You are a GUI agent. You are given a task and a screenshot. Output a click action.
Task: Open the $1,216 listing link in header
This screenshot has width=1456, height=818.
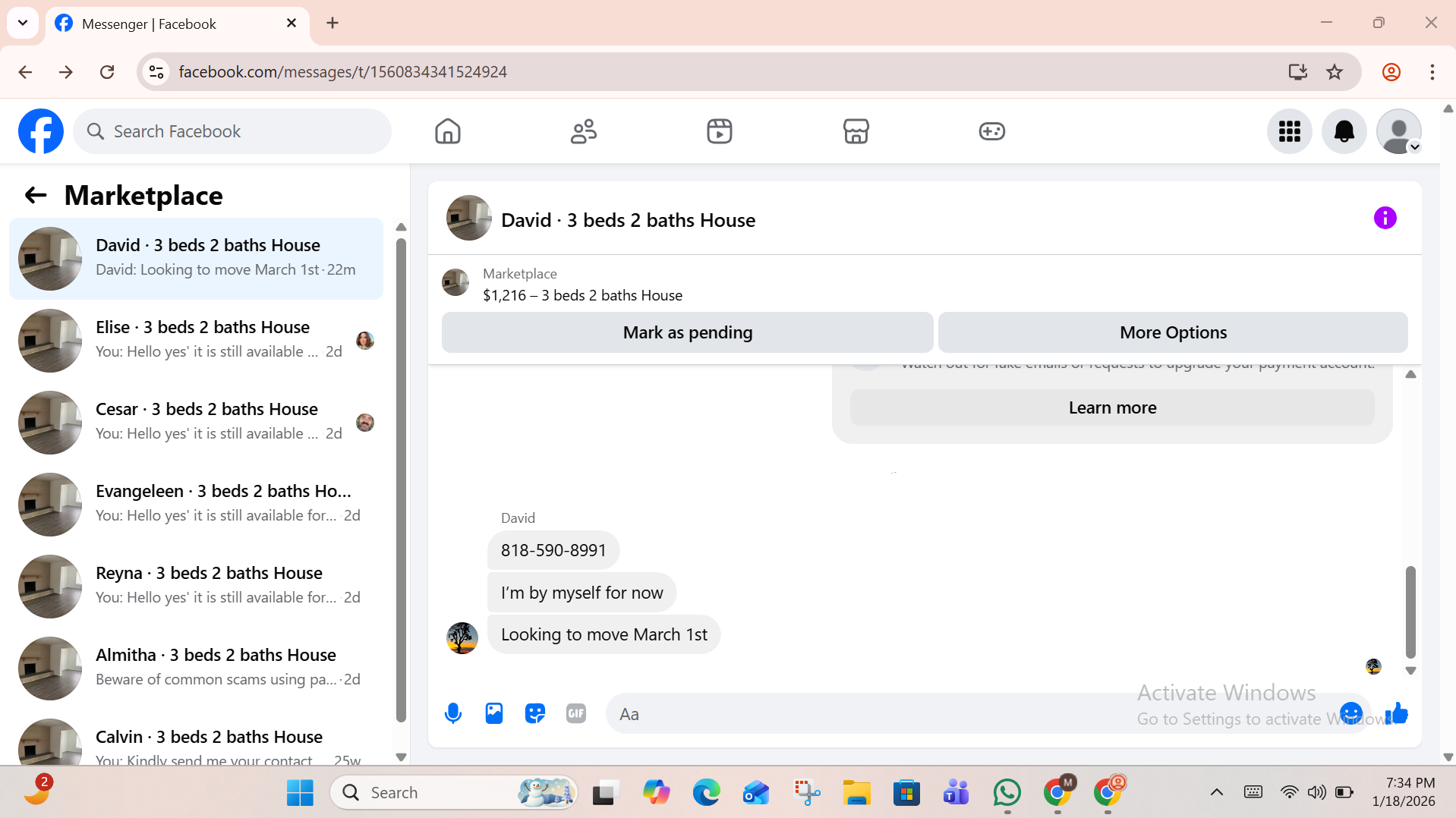click(x=582, y=295)
